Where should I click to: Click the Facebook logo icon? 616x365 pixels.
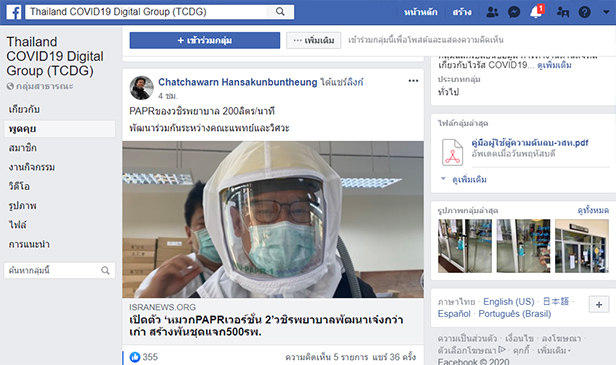click(x=14, y=12)
